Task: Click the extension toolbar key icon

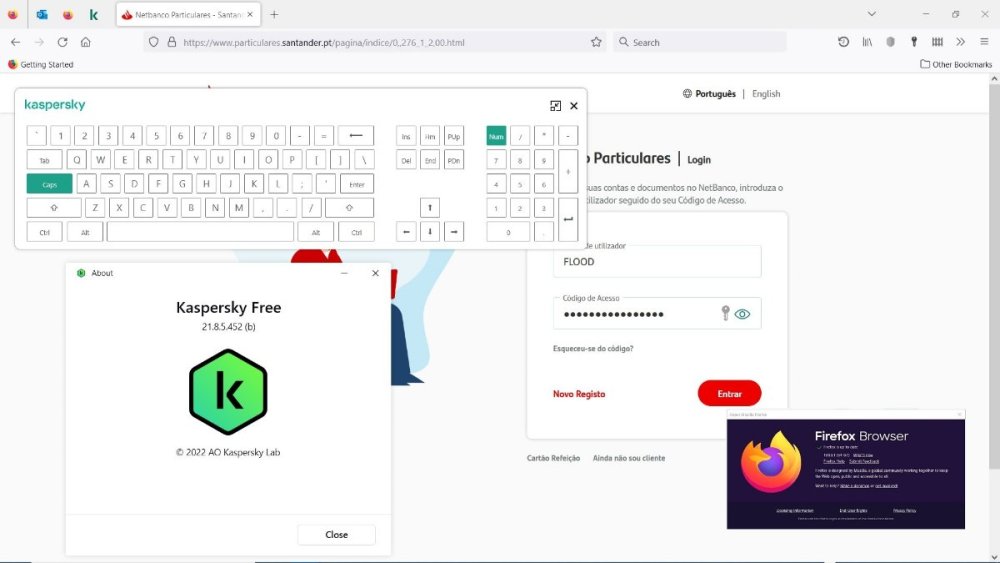Action: click(914, 42)
